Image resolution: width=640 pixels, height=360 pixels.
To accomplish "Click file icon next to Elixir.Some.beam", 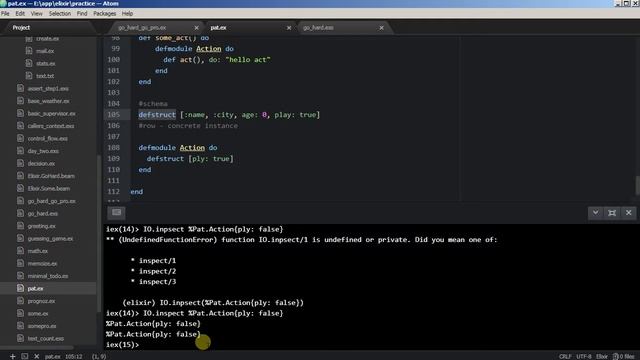I will (20, 189).
